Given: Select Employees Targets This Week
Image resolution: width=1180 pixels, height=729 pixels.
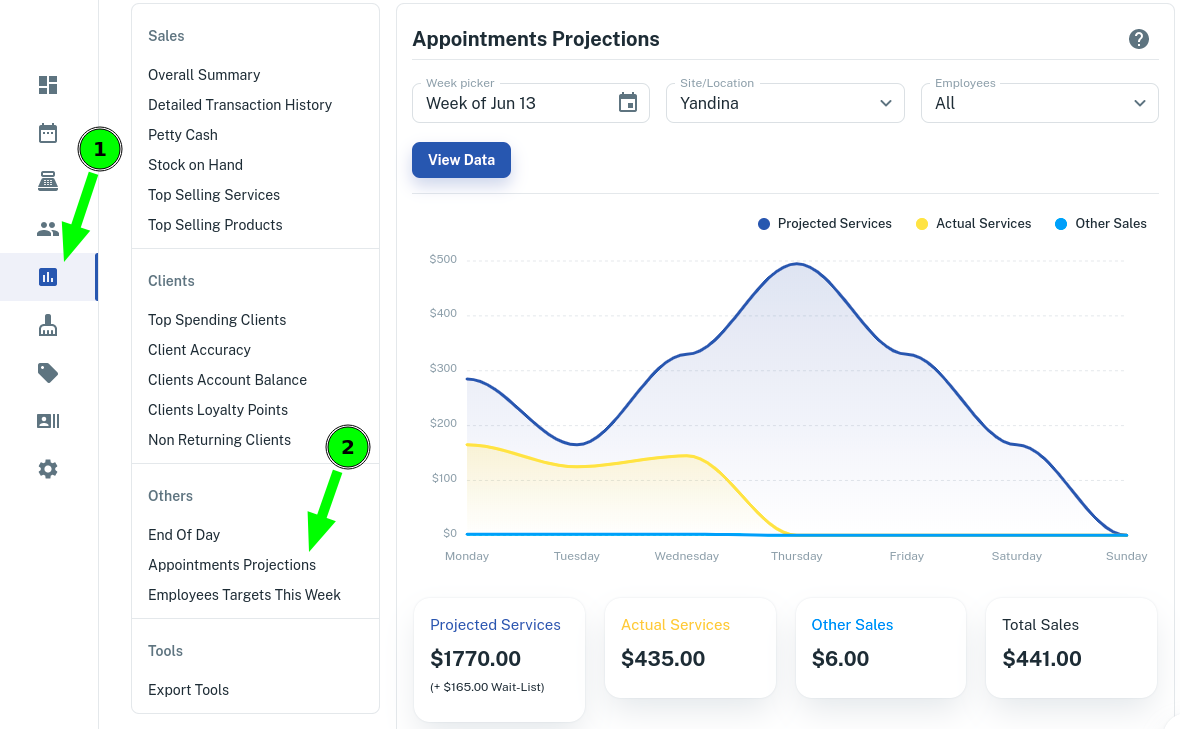Looking at the screenshot, I should [x=244, y=594].
